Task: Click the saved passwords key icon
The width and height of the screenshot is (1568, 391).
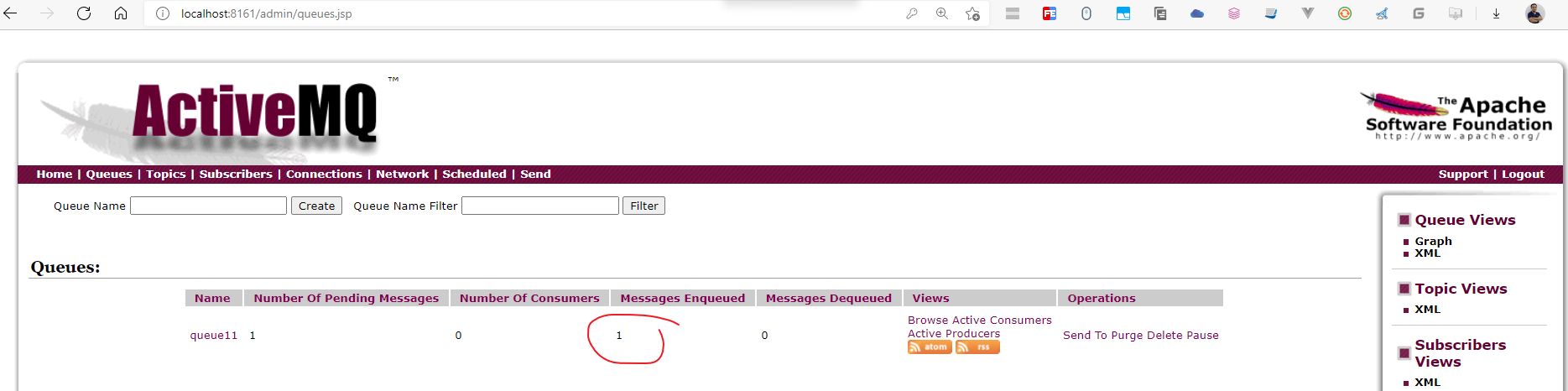Action: click(911, 13)
